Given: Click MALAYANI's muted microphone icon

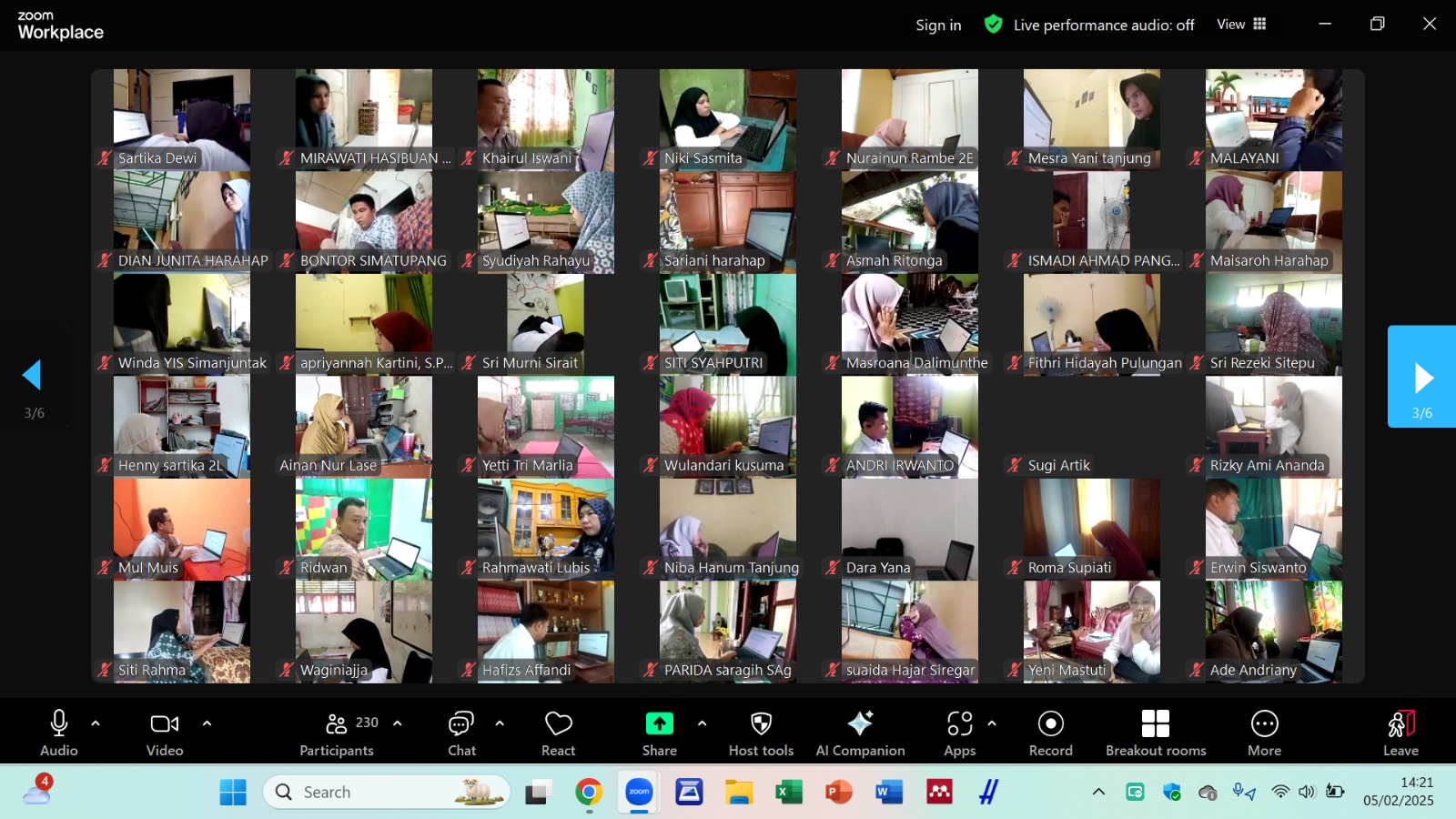Looking at the screenshot, I should [1197, 158].
